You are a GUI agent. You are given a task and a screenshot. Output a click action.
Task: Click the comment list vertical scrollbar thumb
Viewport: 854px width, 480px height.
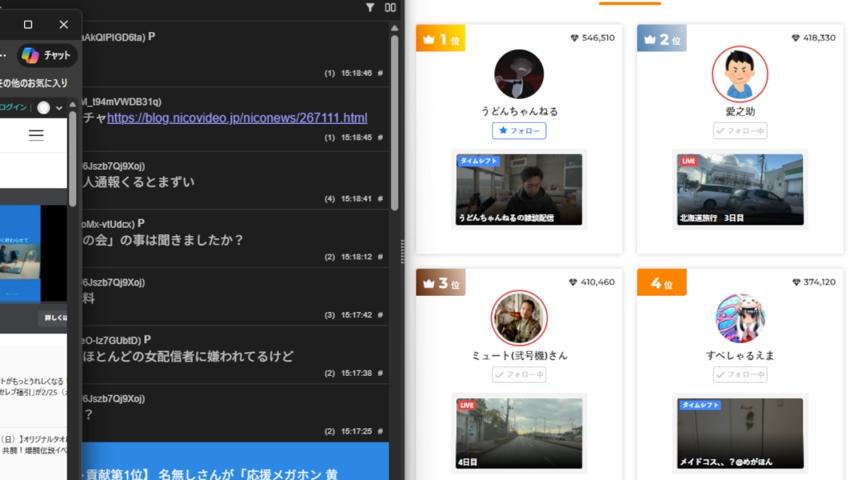(x=394, y=123)
